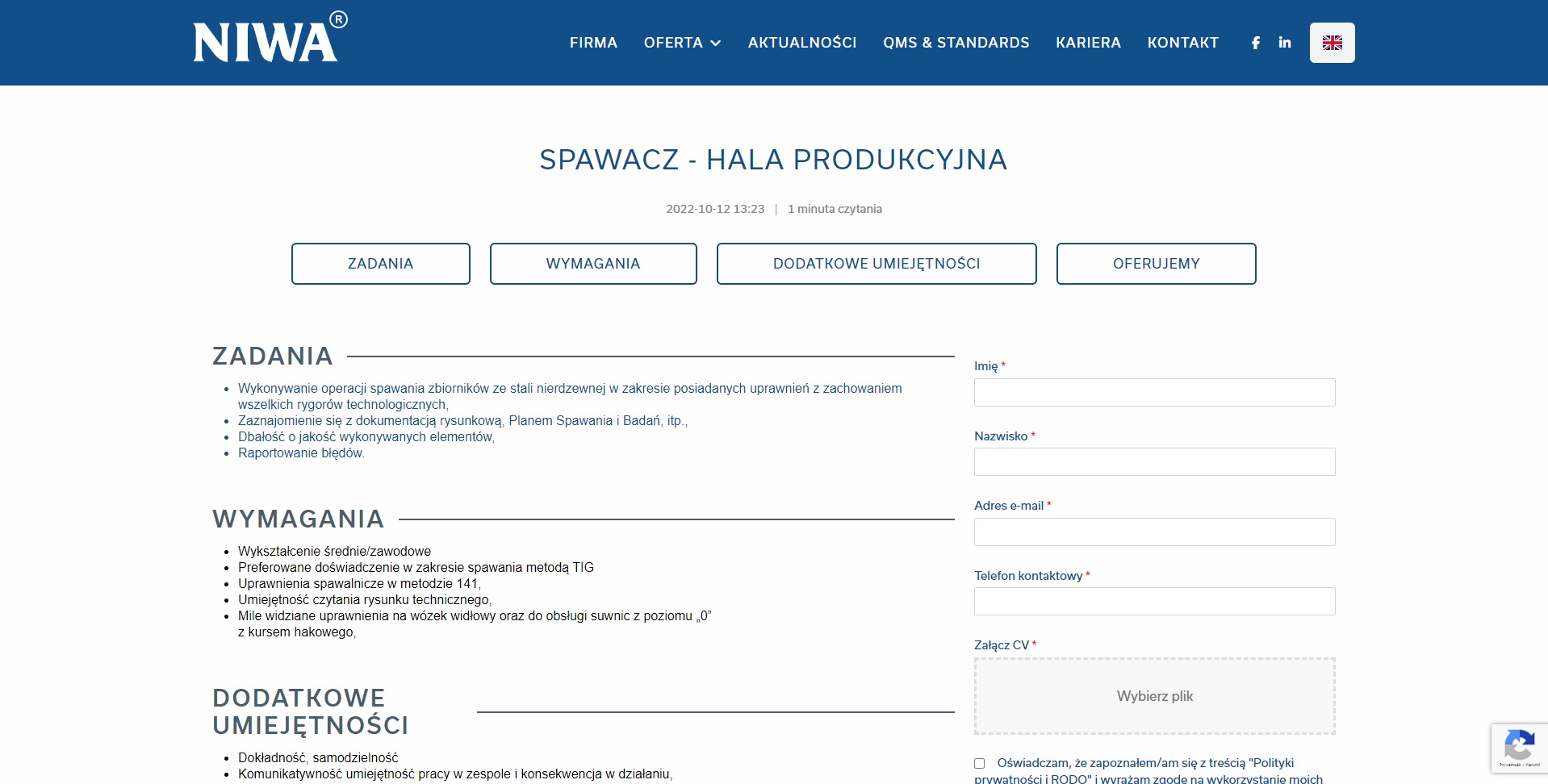Screen dimensions: 1548x784
Task: Click 'Uprawnienia spawalnicze w metodzie 141' item
Action: pos(359,584)
